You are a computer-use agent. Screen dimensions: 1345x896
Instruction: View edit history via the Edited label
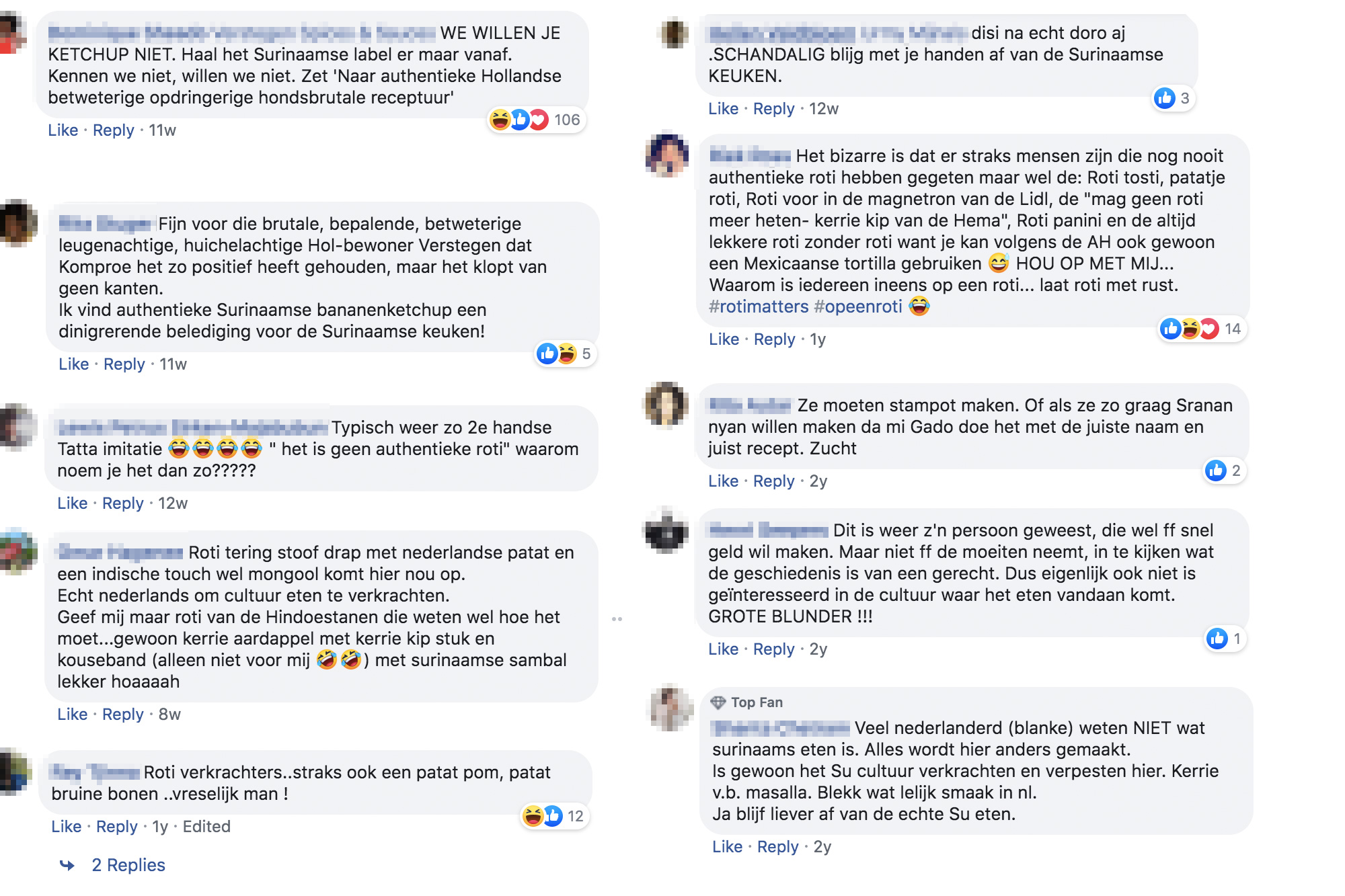click(206, 827)
